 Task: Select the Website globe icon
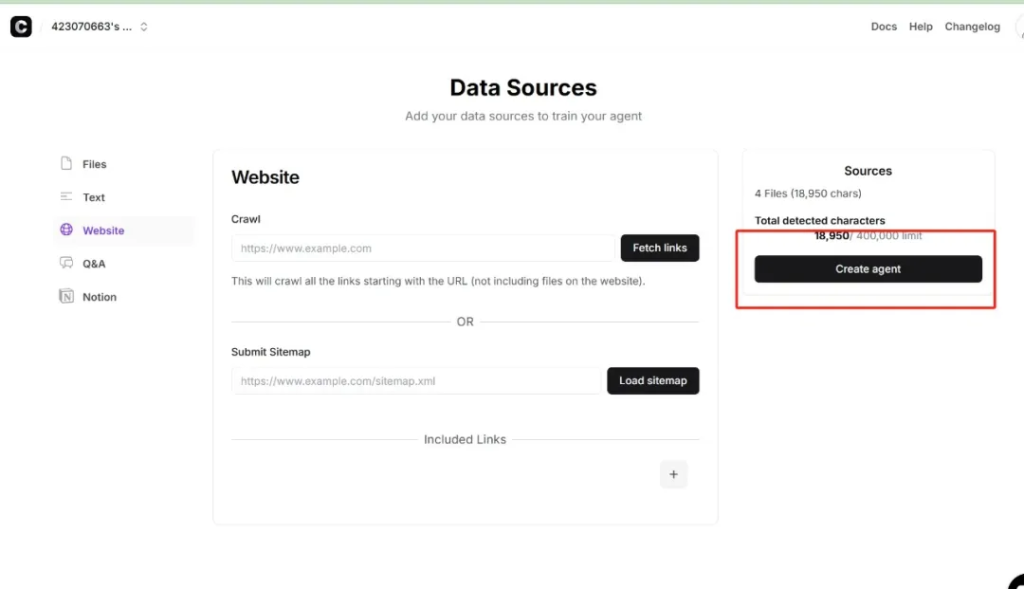[x=66, y=230]
